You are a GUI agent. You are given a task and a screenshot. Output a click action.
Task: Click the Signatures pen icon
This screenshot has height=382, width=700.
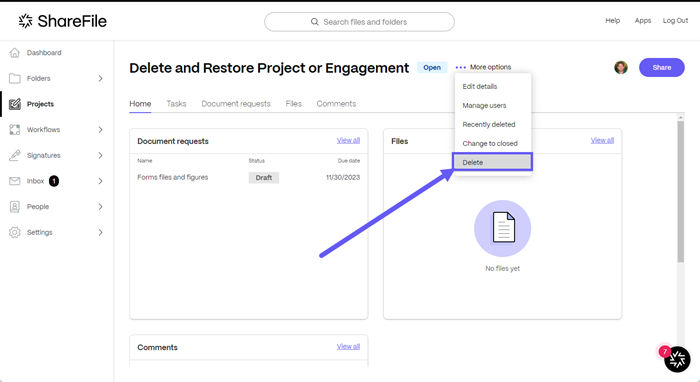click(15, 155)
